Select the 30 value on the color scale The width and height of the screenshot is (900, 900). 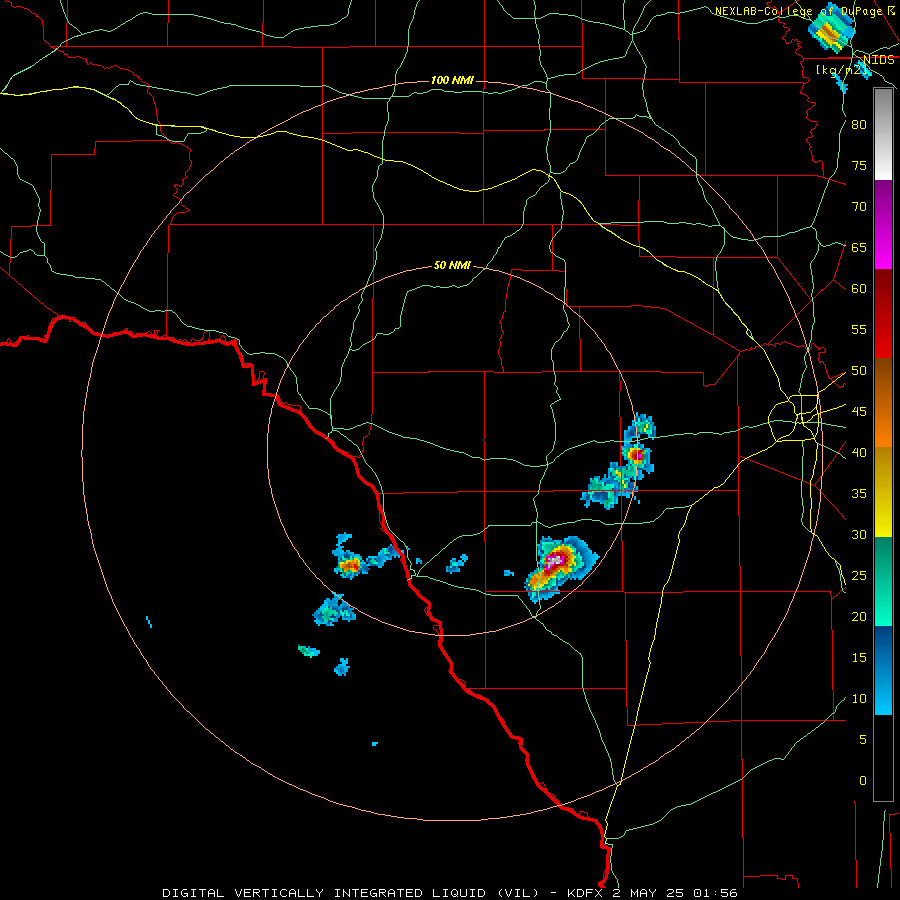click(859, 535)
